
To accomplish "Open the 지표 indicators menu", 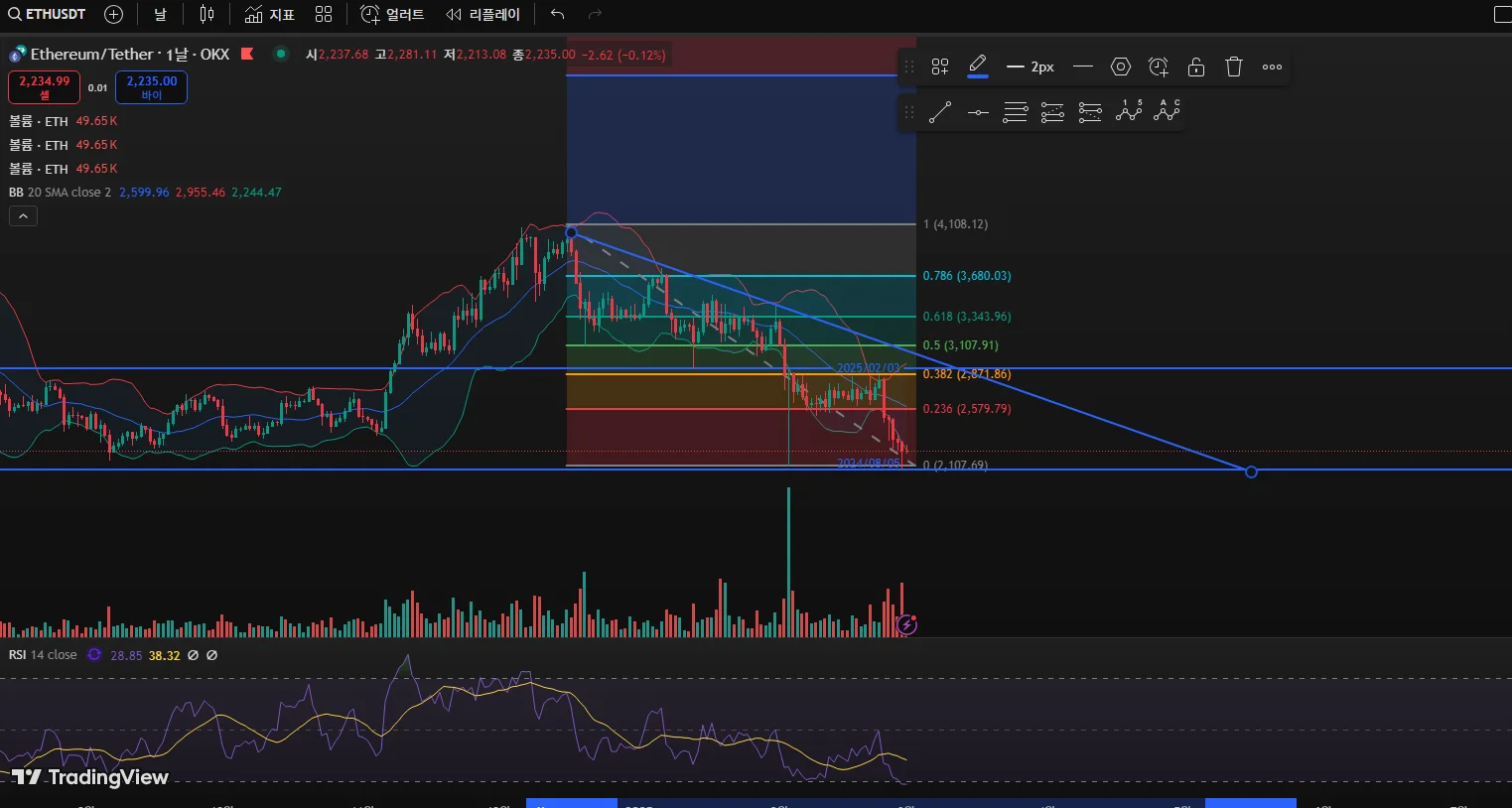I will click(270, 14).
